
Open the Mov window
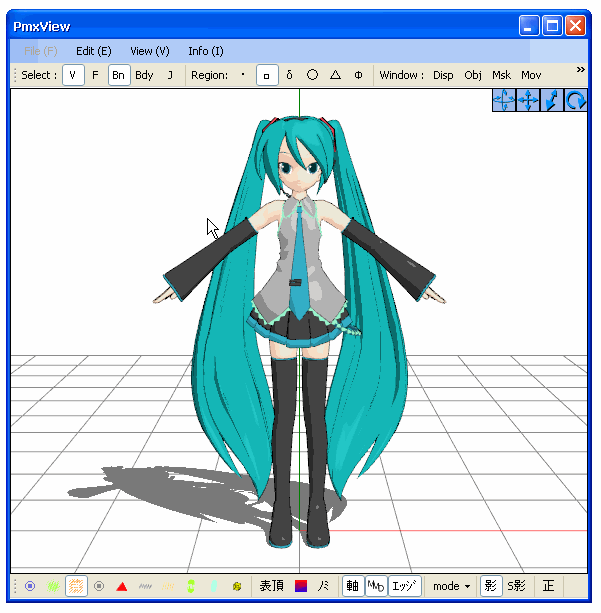click(x=531, y=75)
